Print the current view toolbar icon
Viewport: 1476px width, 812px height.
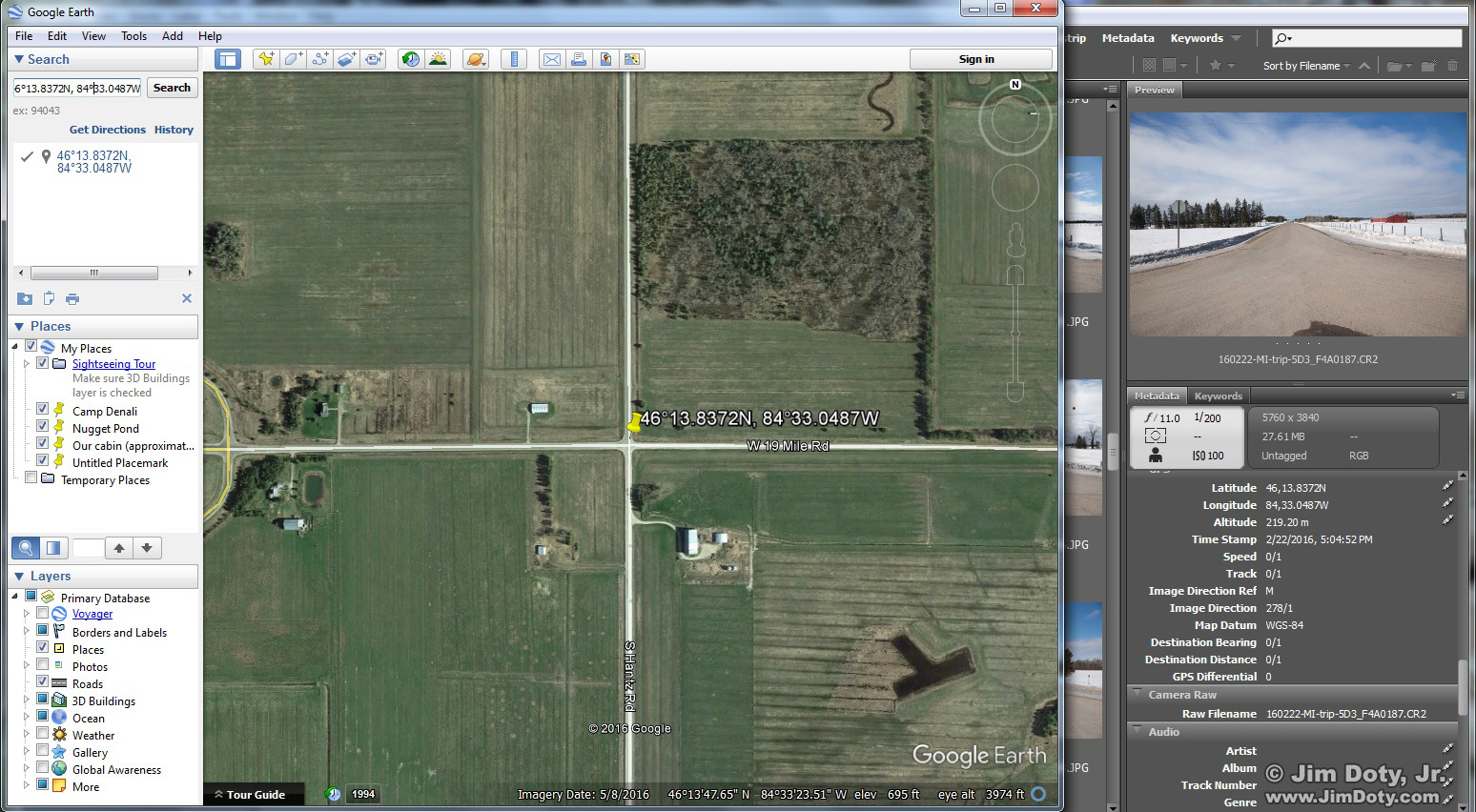(578, 59)
